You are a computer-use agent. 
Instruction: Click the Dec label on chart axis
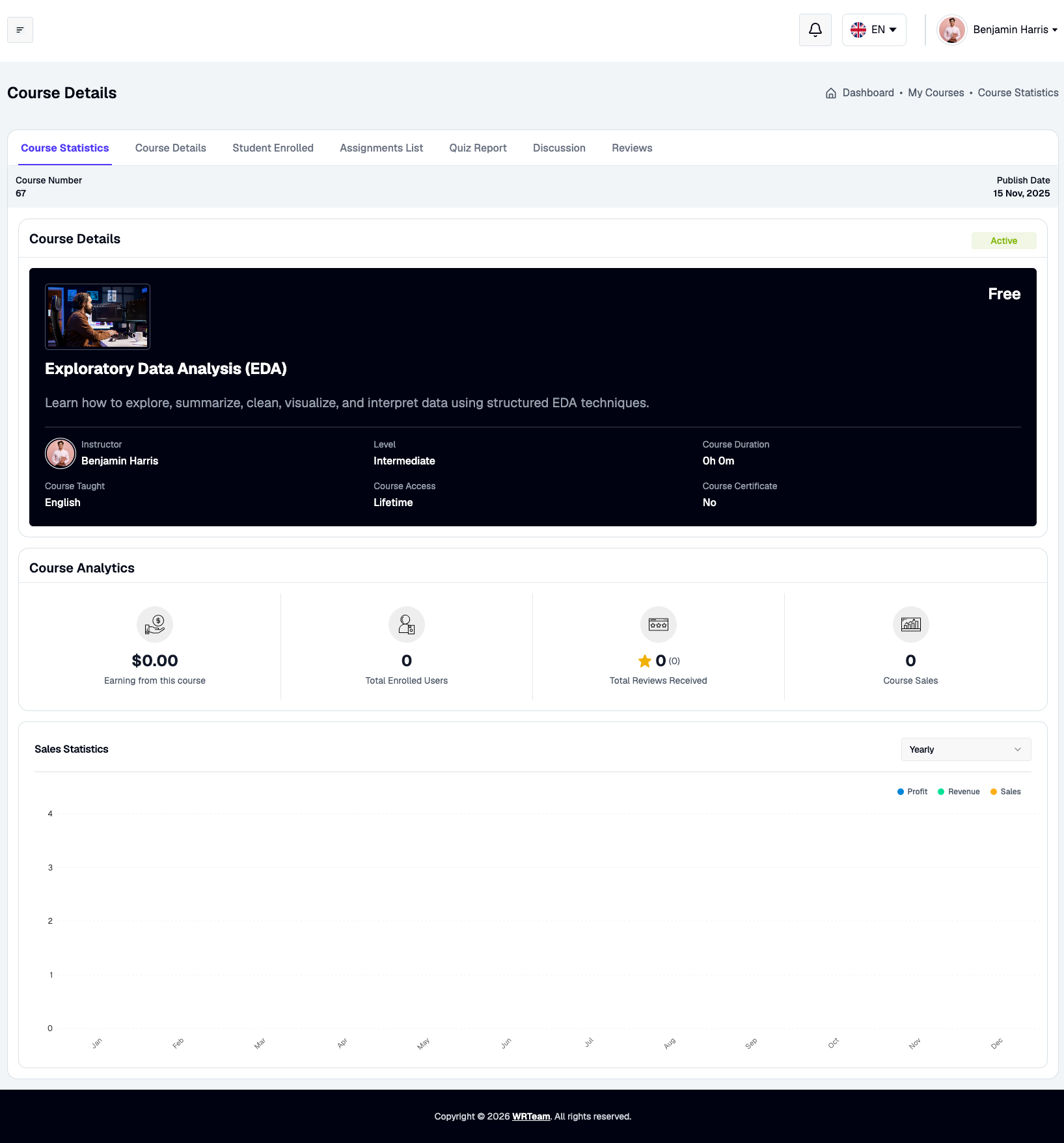pos(997,1044)
